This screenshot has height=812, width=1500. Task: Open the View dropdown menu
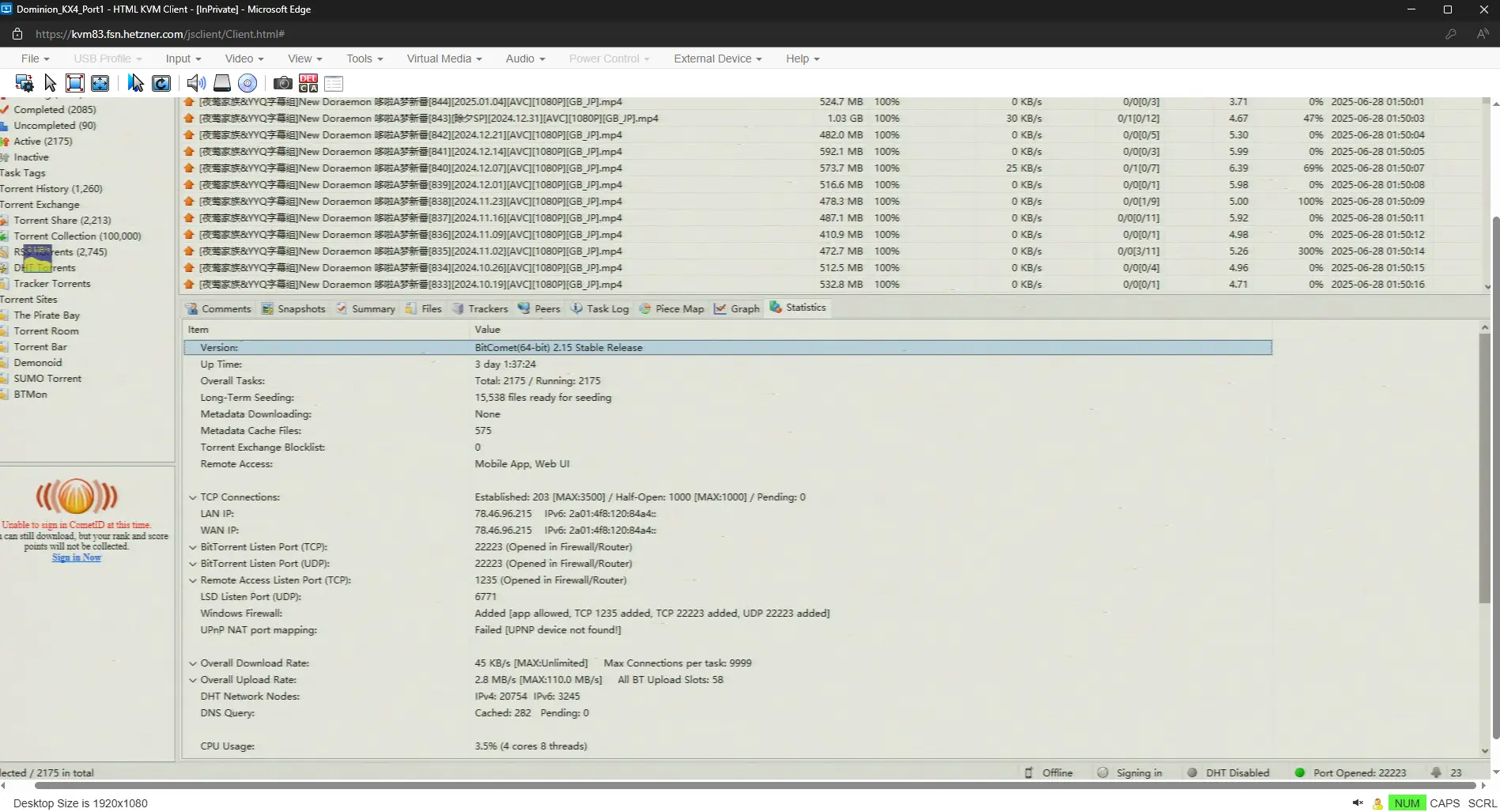(305, 59)
